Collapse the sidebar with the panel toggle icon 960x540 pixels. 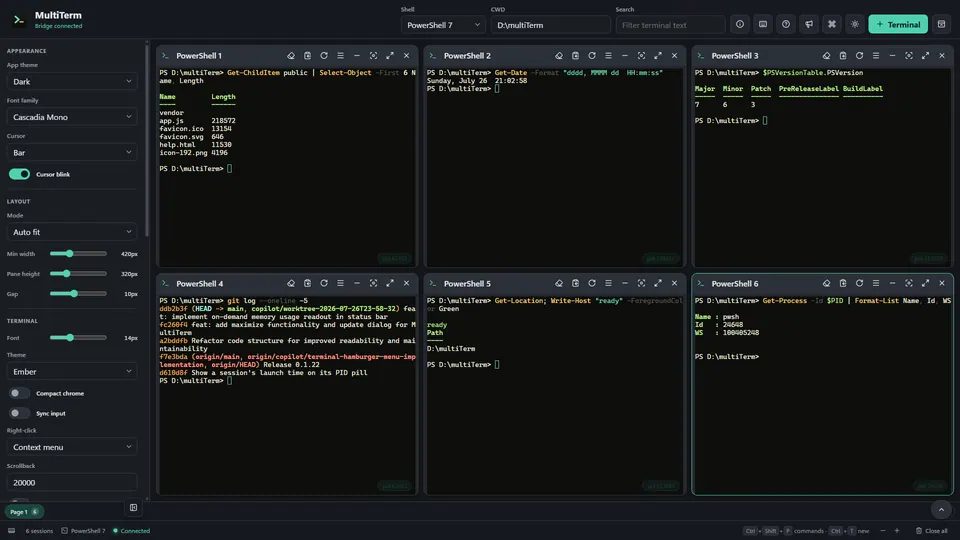[x=133, y=508]
